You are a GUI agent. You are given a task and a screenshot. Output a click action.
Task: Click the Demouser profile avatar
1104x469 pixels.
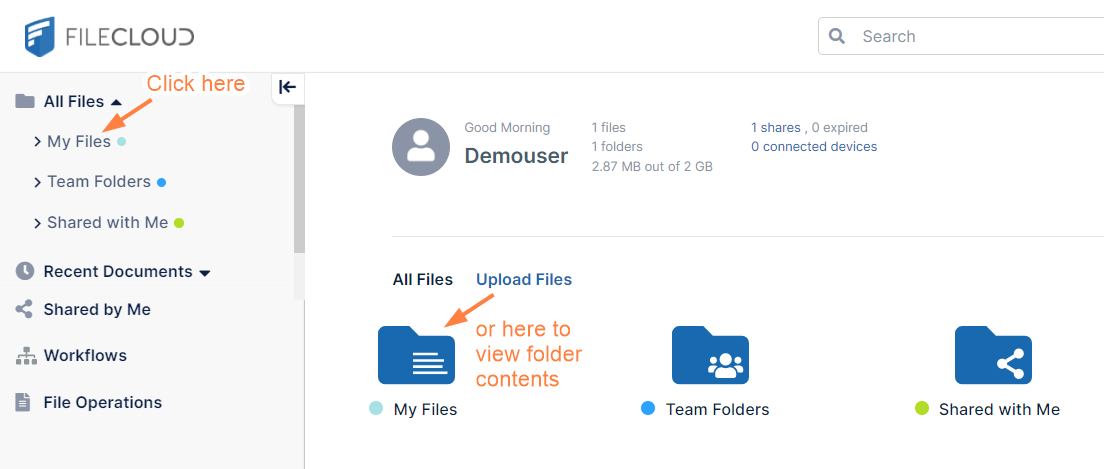(421, 147)
